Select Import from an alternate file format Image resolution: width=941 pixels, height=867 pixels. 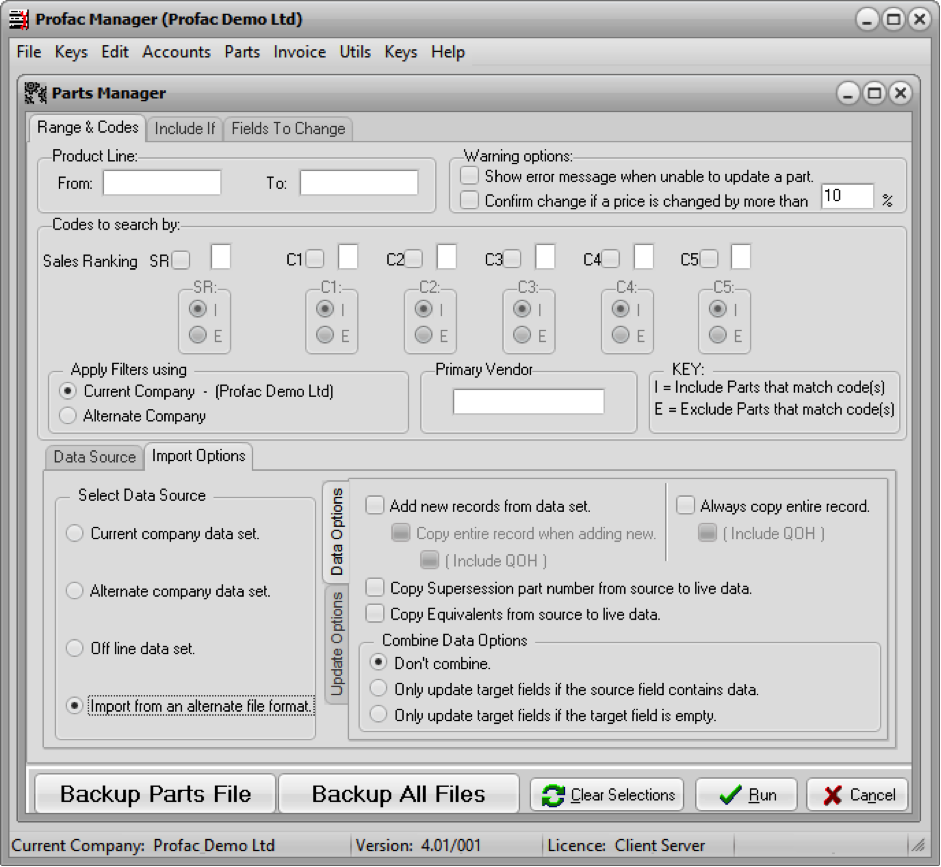(74, 706)
